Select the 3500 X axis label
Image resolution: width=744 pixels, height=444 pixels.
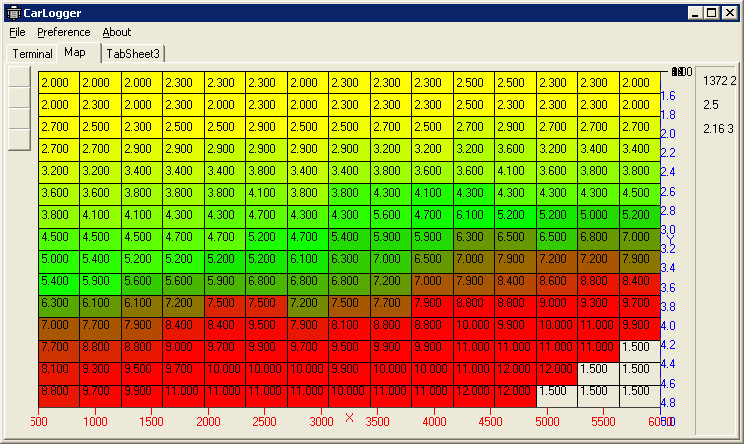377,421
